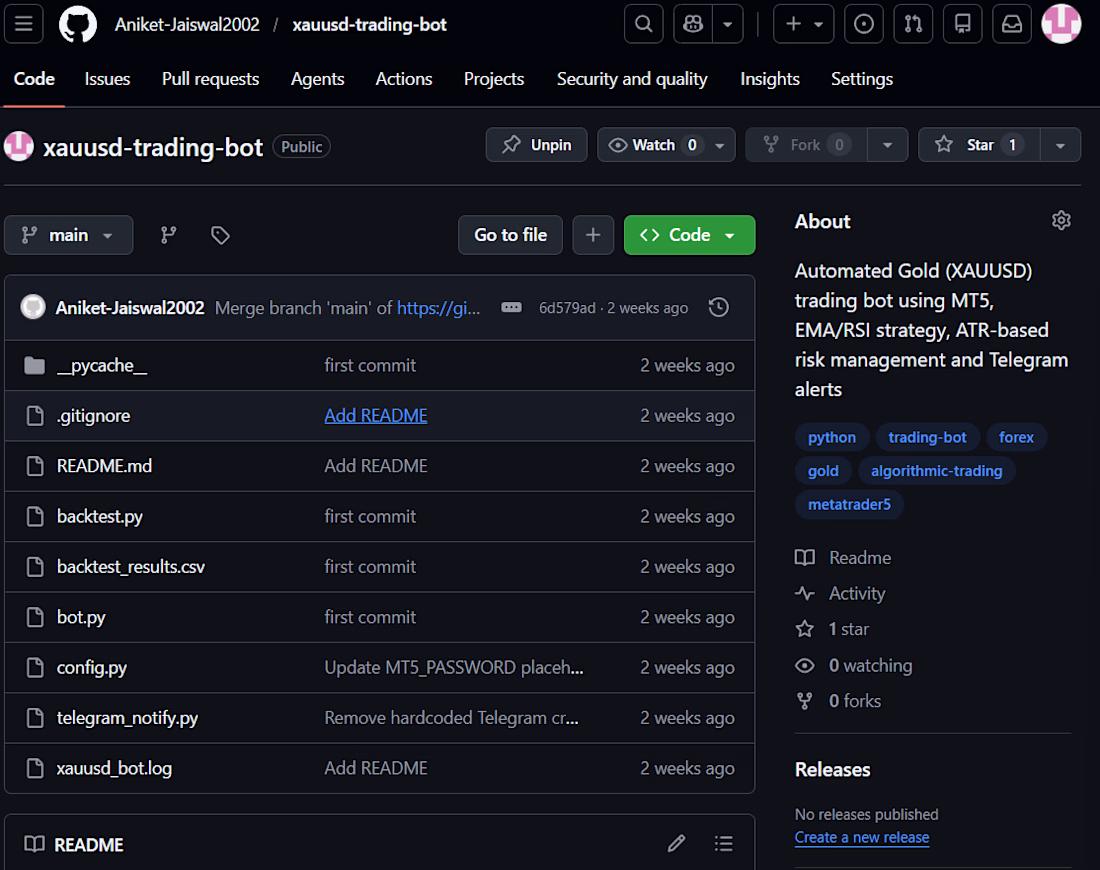This screenshot has height=870, width=1100.
Task: Open config.py file
Action: (x=91, y=668)
